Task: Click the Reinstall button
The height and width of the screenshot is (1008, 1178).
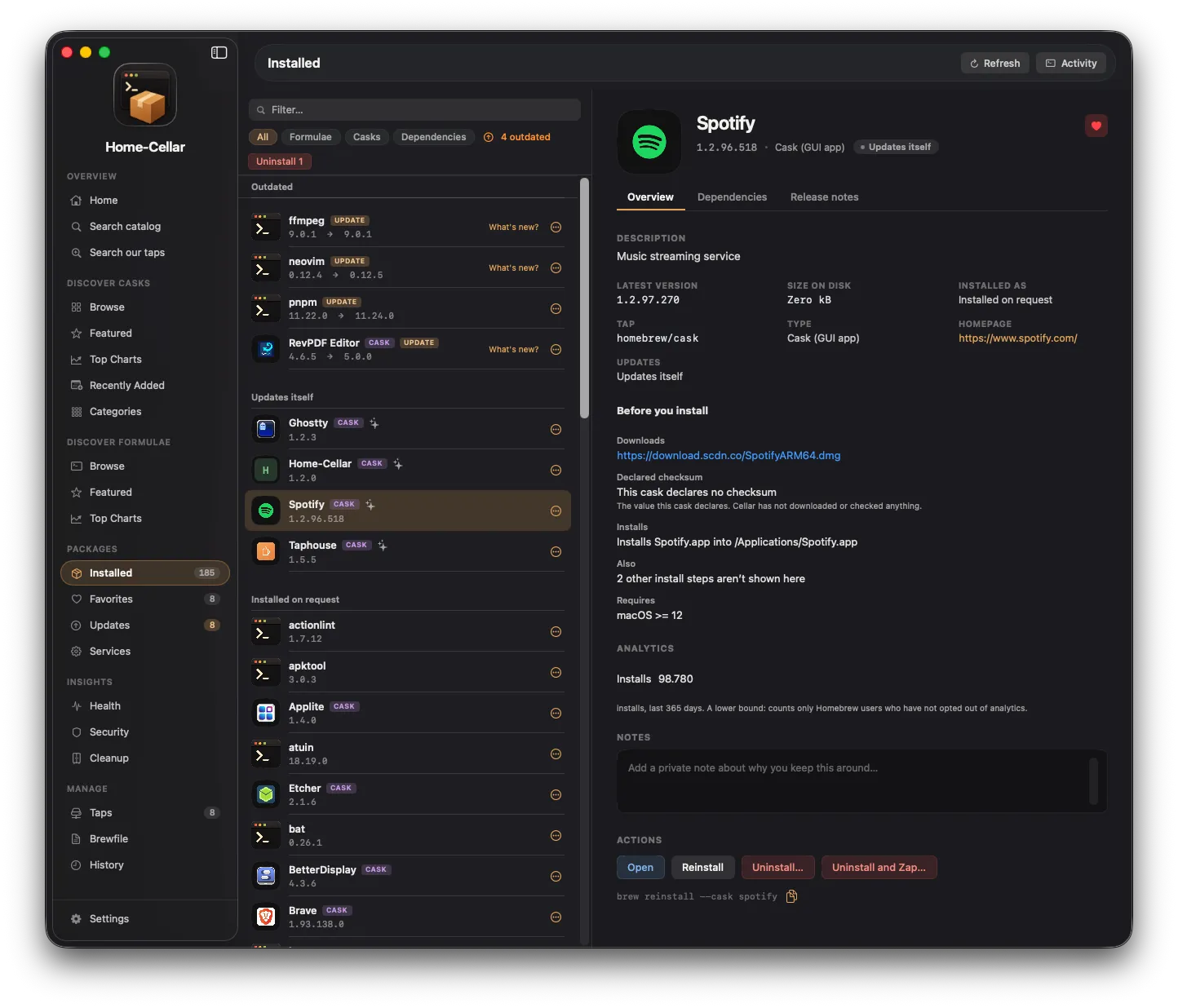Action: click(x=702, y=868)
